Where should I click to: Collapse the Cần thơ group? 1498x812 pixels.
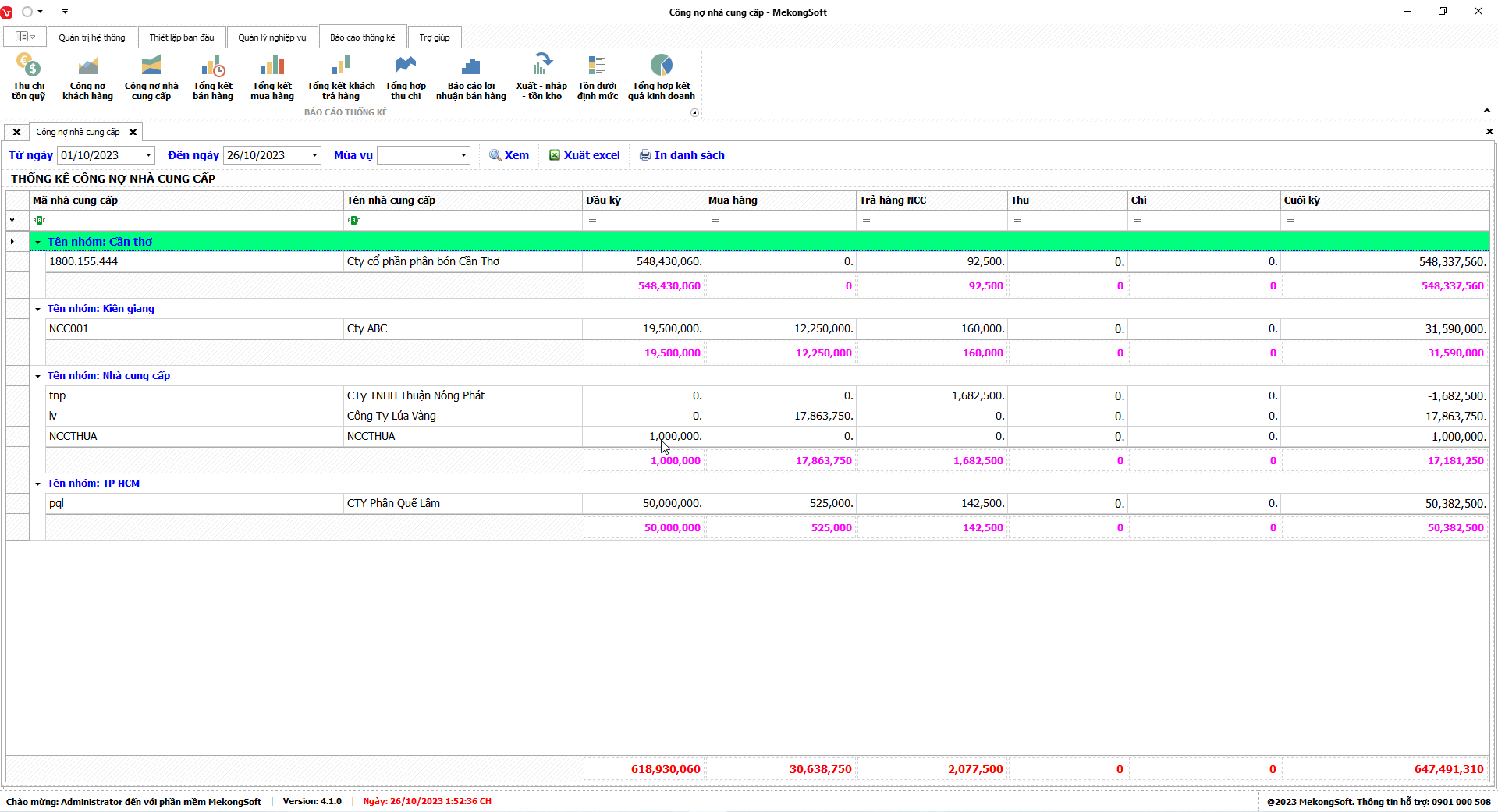click(x=37, y=243)
